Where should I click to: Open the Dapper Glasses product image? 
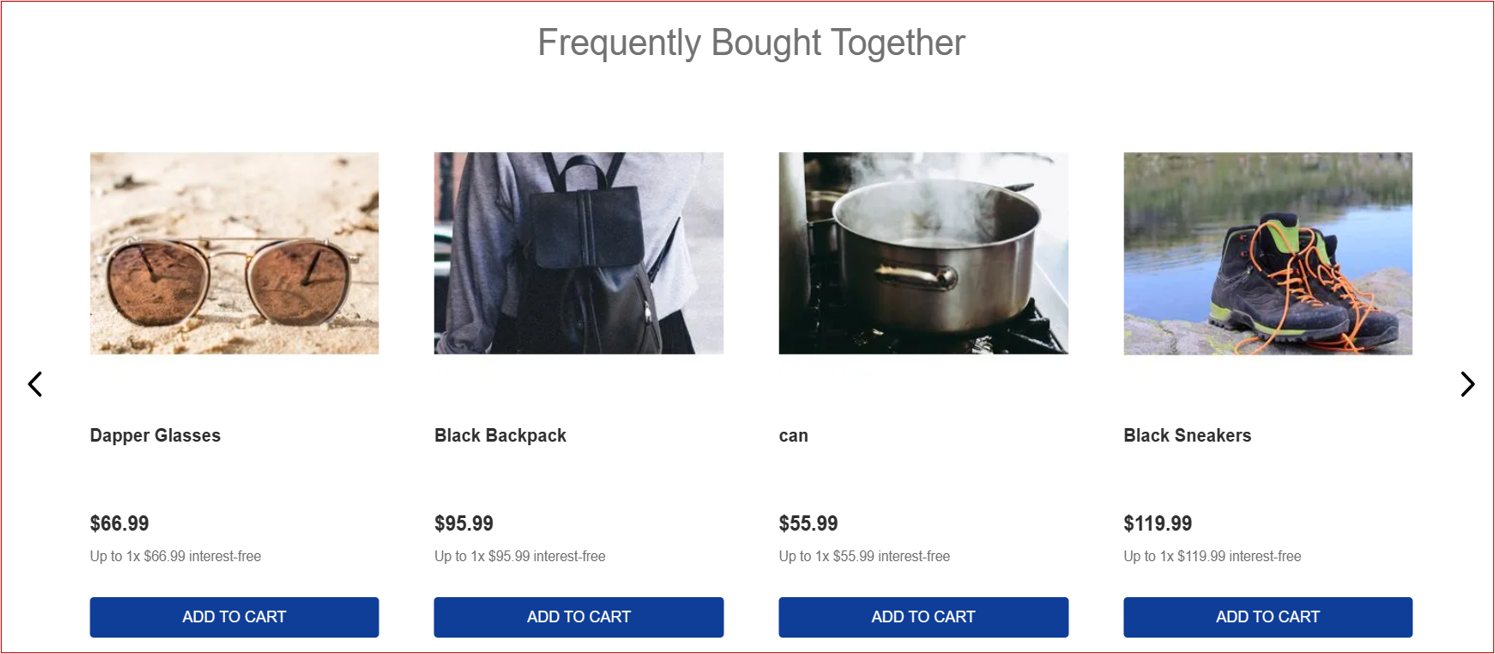(234, 253)
